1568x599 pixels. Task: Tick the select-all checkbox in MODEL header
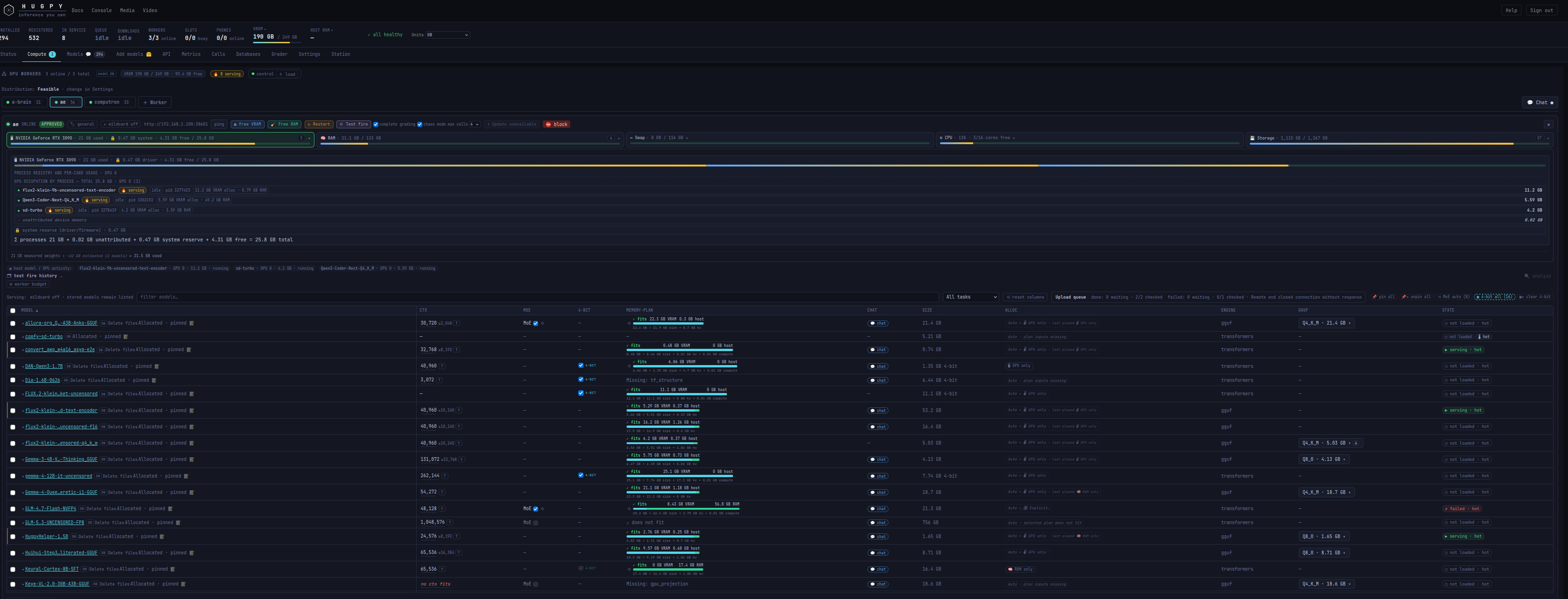pos(13,311)
